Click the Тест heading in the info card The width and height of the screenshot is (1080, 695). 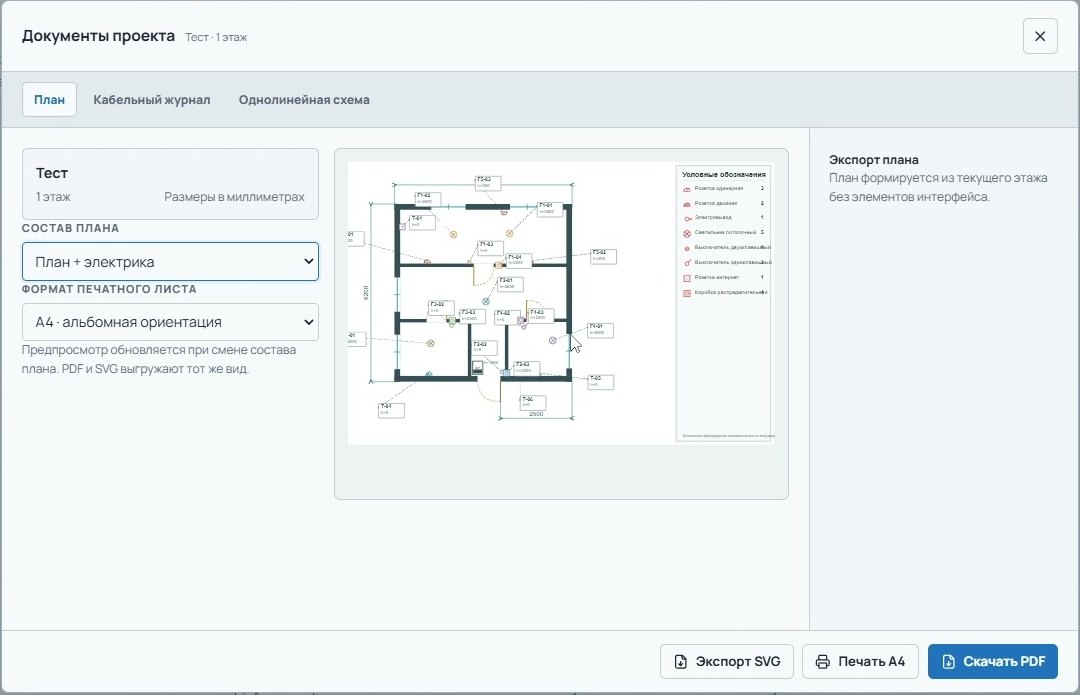click(52, 173)
